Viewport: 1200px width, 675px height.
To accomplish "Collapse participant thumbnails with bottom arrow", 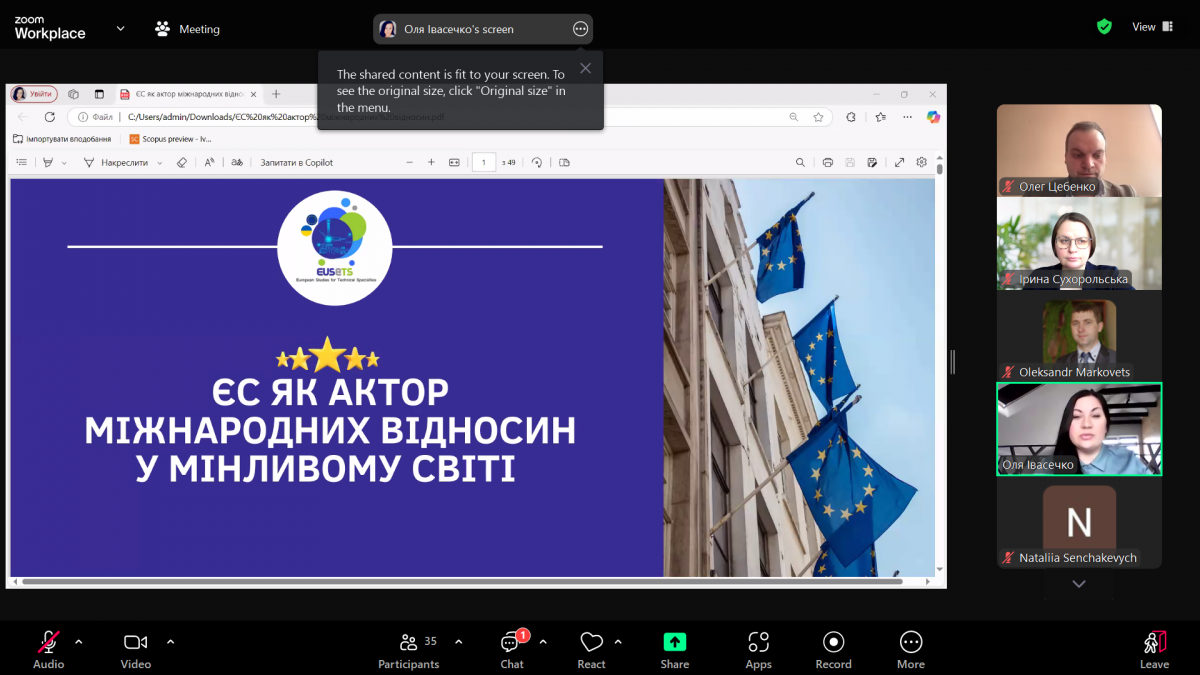I will (1078, 583).
